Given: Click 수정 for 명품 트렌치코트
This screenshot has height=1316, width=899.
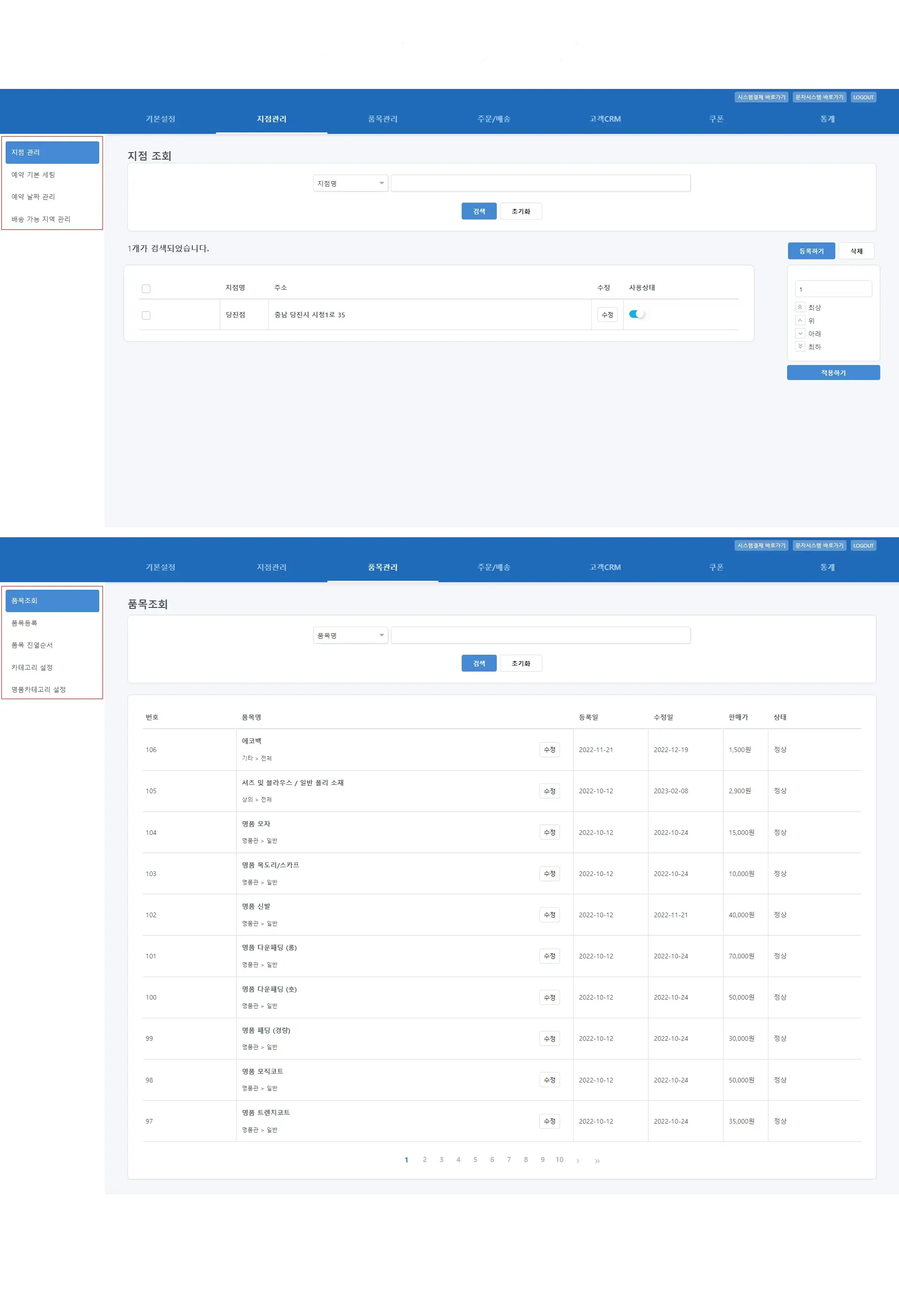Looking at the screenshot, I should click(550, 1121).
